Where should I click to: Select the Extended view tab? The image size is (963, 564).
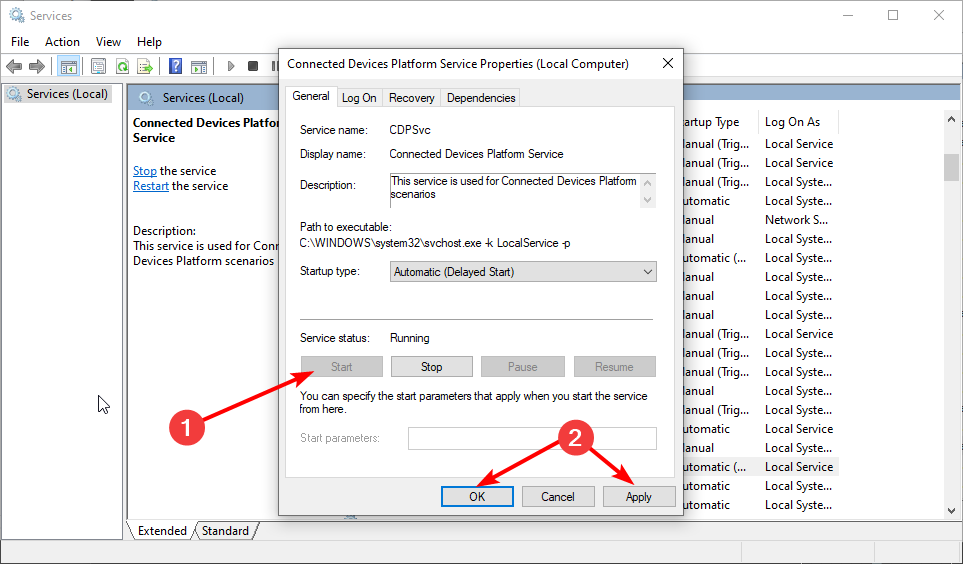coord(162,531)
